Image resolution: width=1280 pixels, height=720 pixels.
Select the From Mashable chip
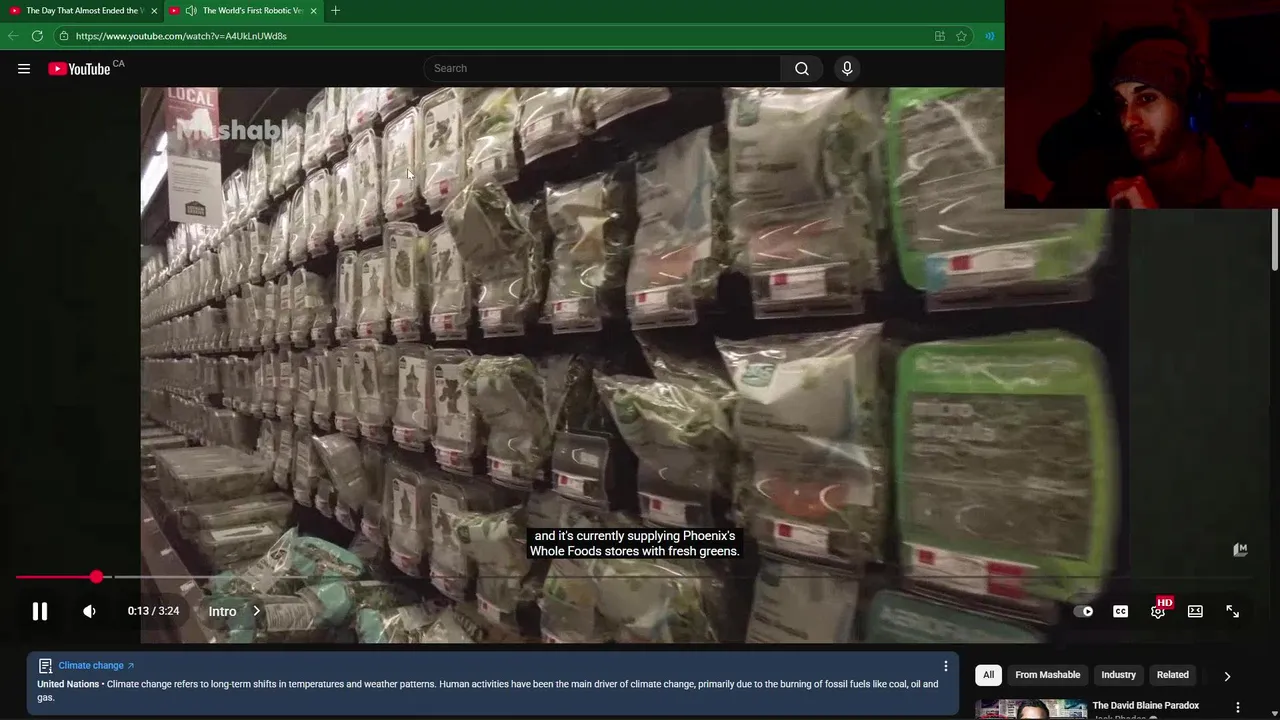(x=1048, y=675)
